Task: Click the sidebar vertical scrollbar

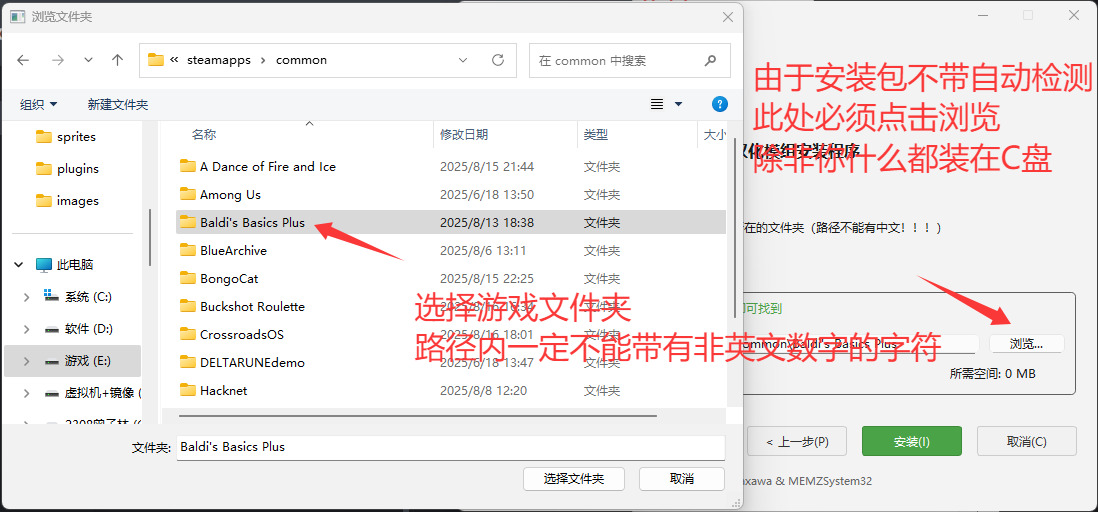Action: click(x=151, y=238)
